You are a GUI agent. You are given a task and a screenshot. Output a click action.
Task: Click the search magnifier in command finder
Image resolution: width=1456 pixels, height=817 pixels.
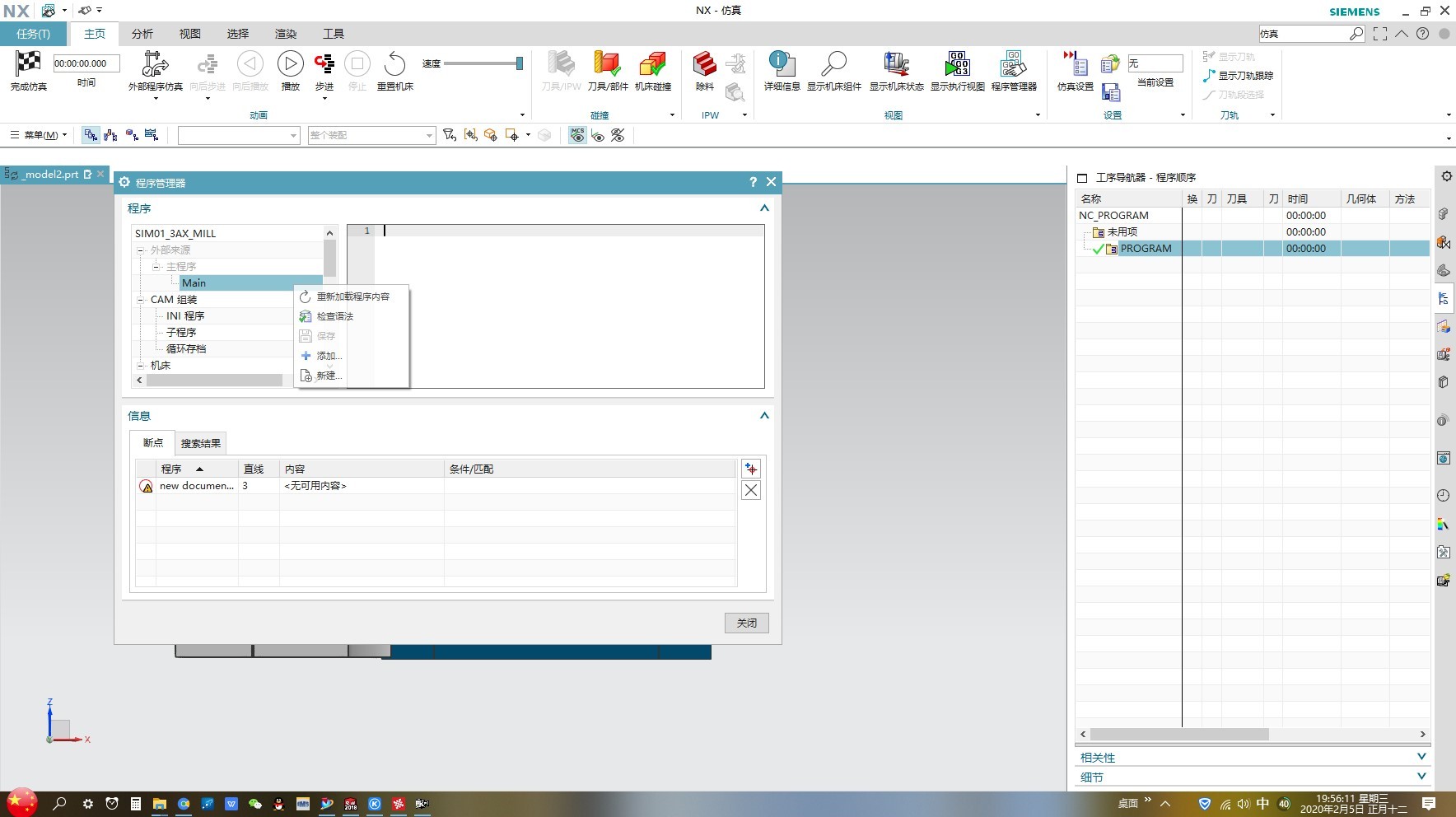click(1356, 34)
